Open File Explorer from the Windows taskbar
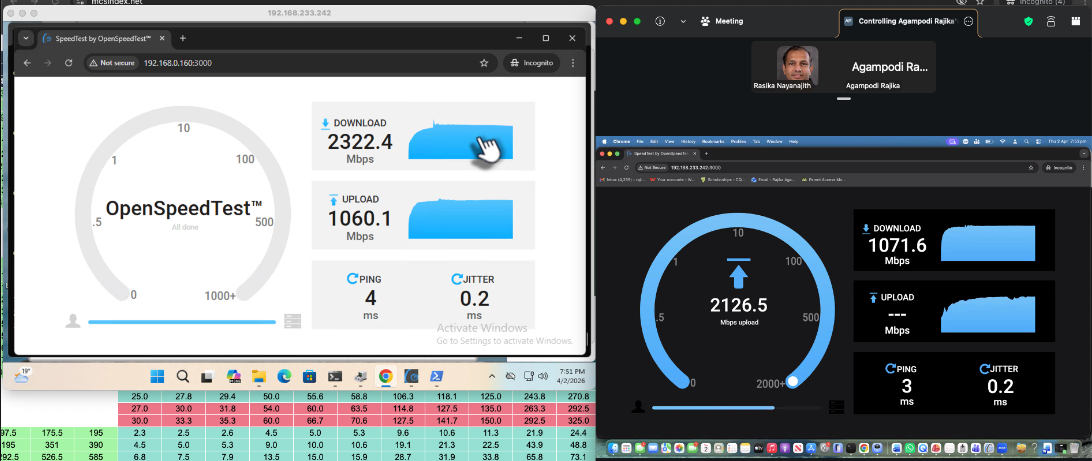 point(258,377)
